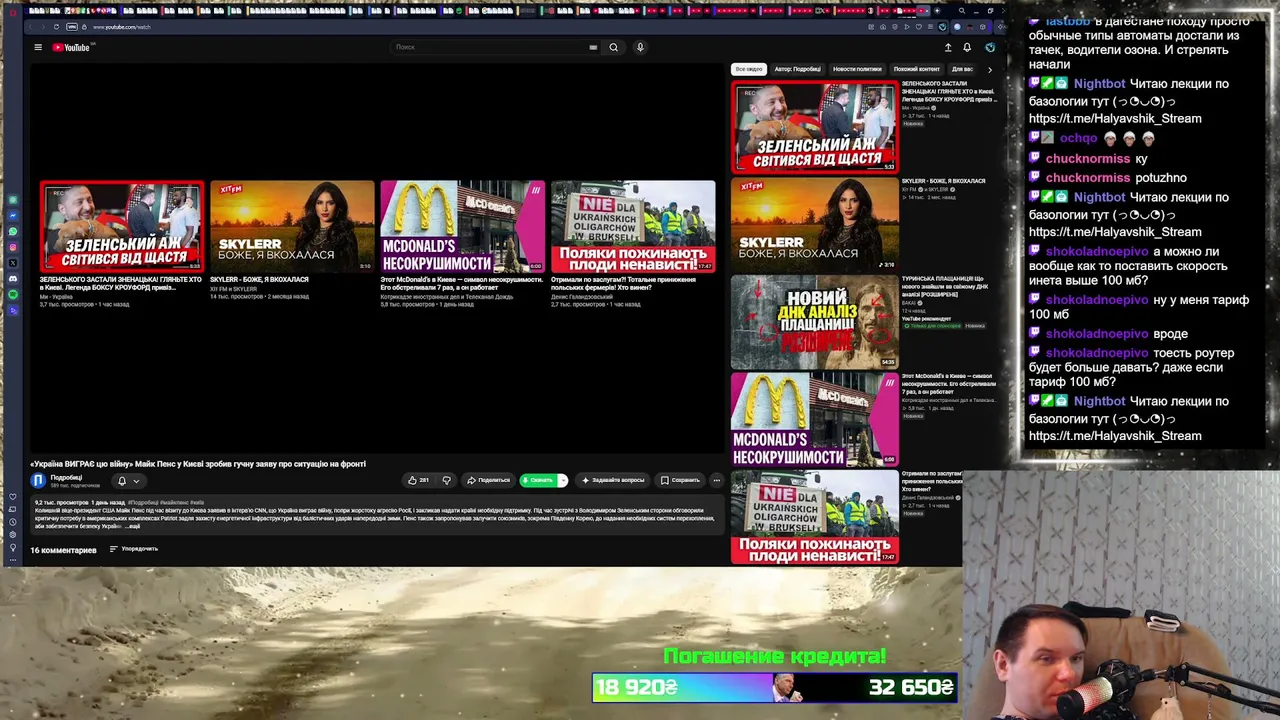This screenshot has height=720, width=1280.
Task: Open the t.me/Halyavshik_Stream link in the last chat message
Action: (1115, 436)
